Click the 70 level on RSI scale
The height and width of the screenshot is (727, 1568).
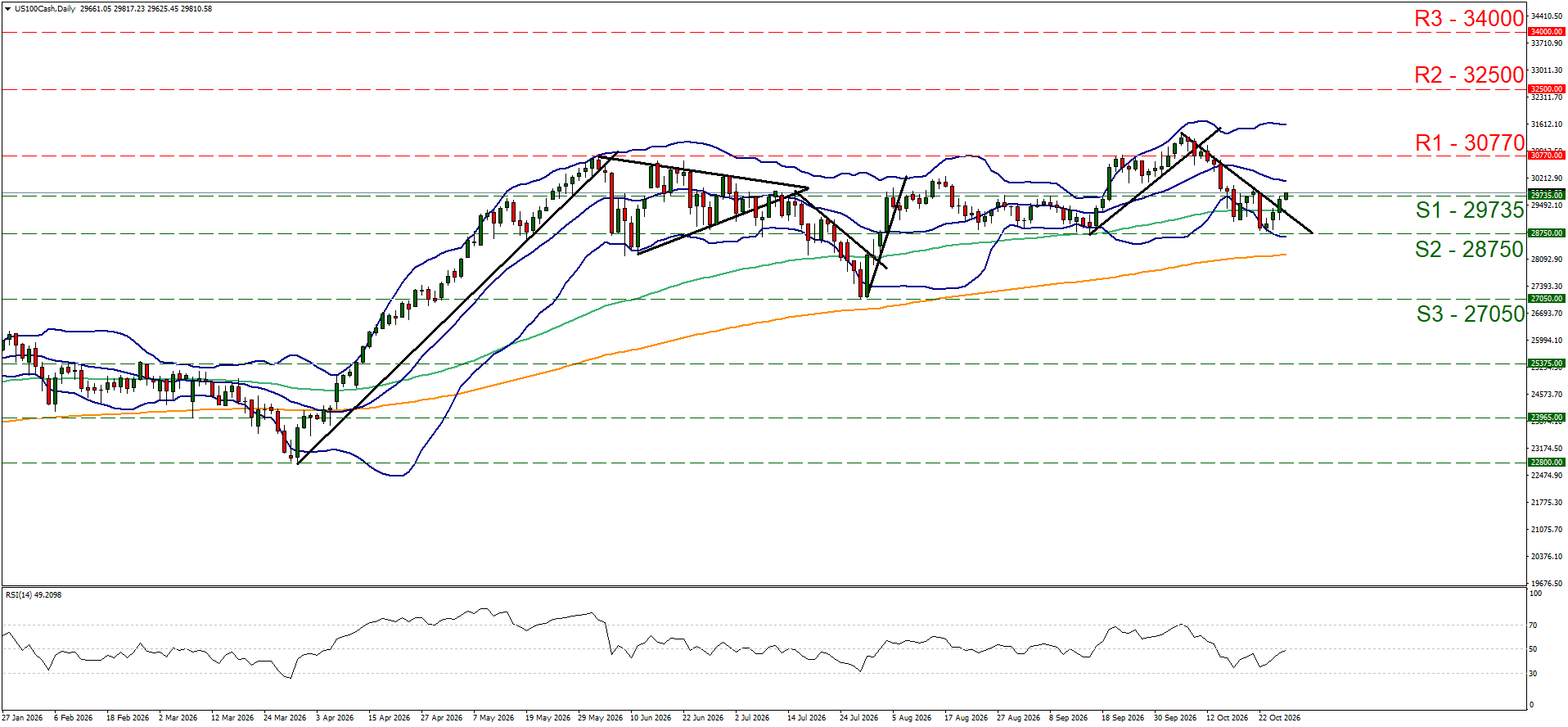pos(1534,625)
